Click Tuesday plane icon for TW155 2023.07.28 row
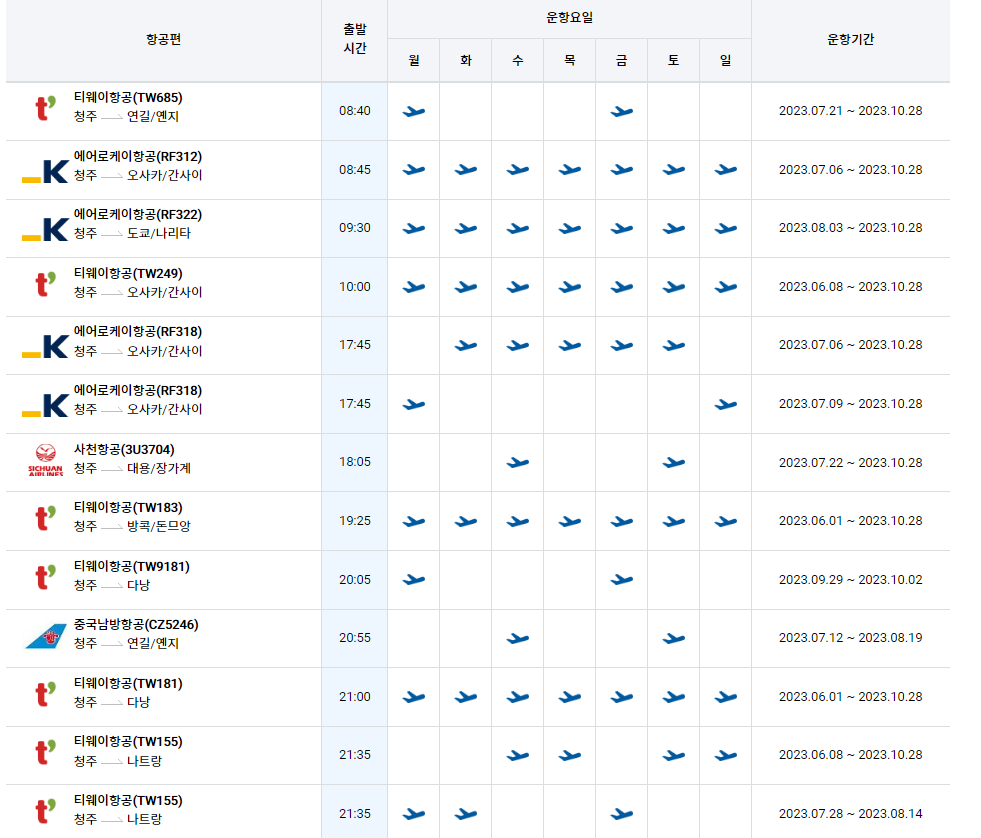Viewport: 981px width, 838px height. pos(465,814)
